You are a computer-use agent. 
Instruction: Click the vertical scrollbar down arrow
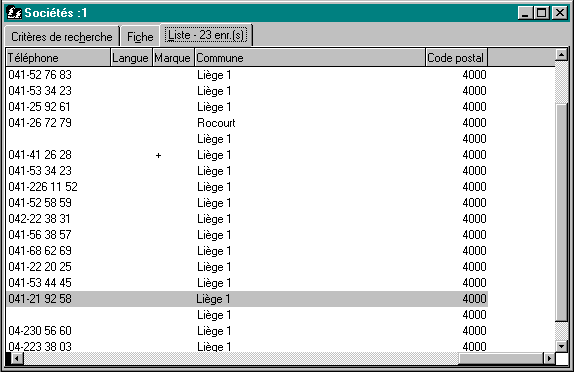561,346
